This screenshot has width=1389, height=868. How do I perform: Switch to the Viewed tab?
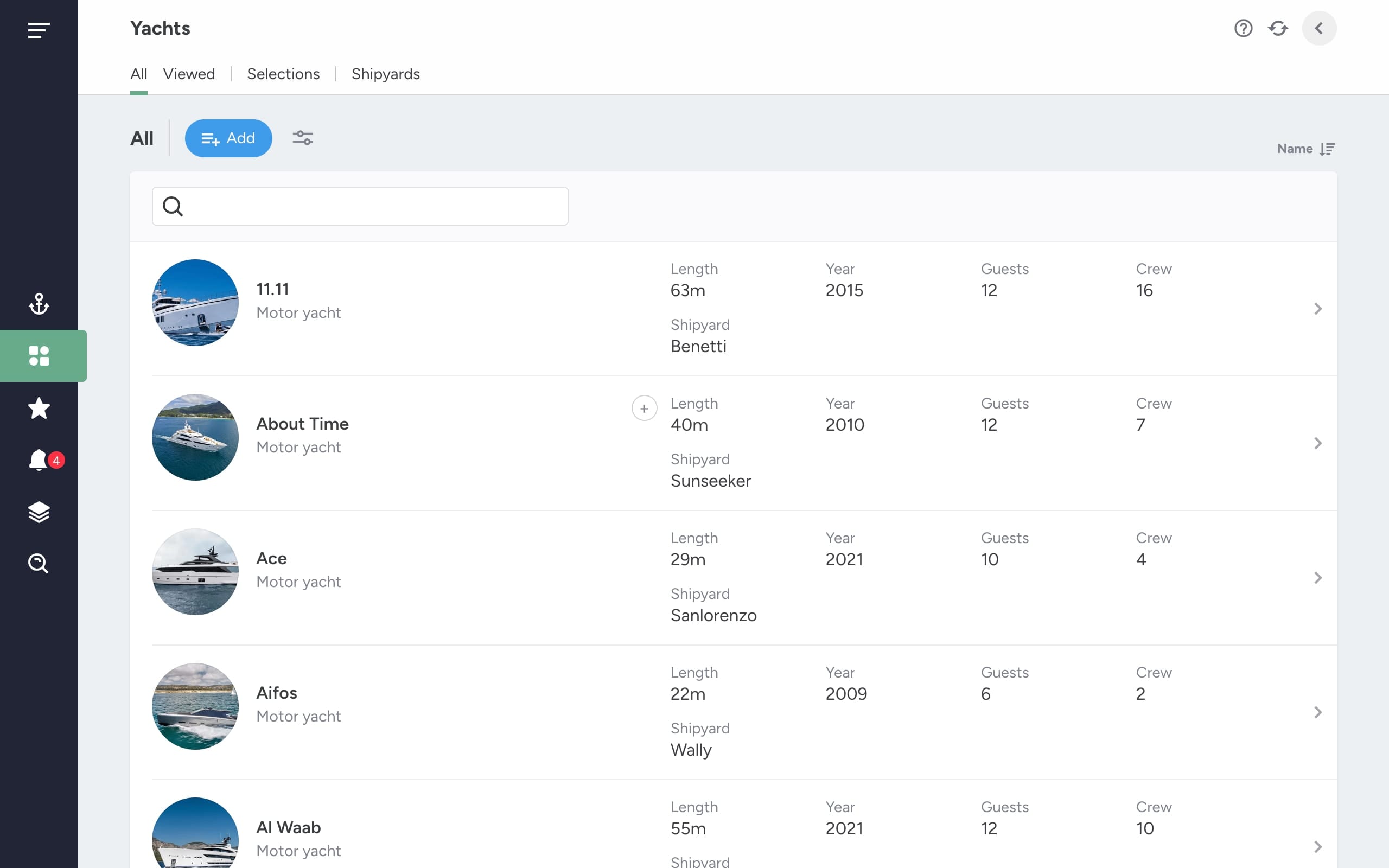(x=189, y=74)
